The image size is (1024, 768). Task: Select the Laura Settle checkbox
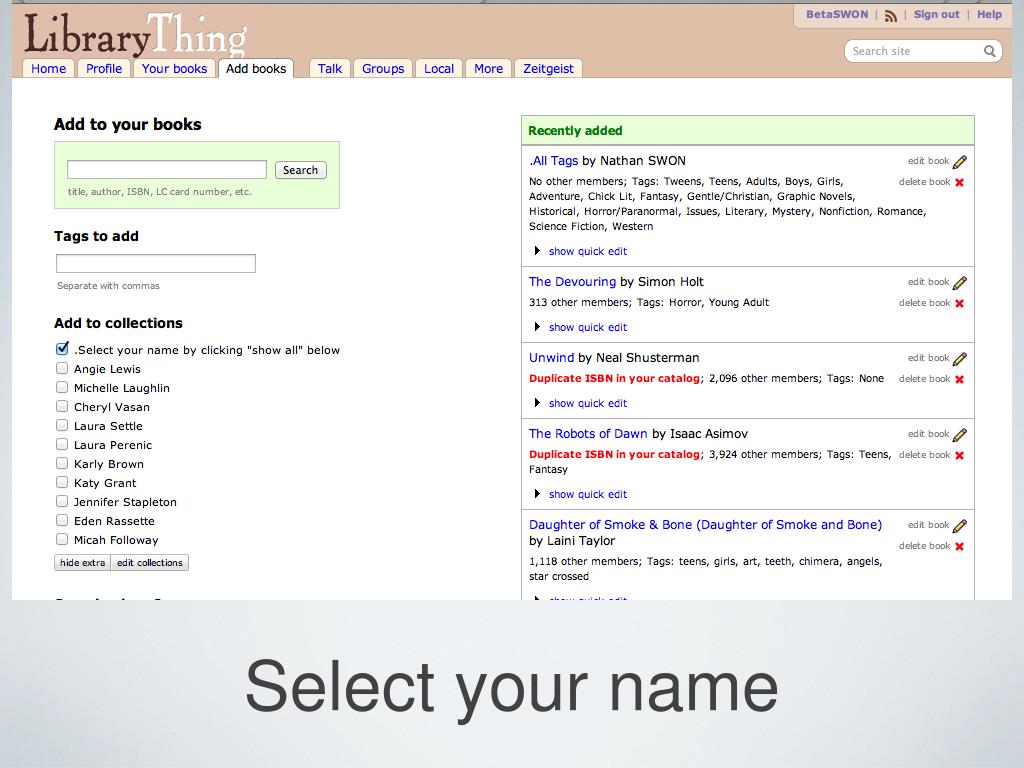62,425
